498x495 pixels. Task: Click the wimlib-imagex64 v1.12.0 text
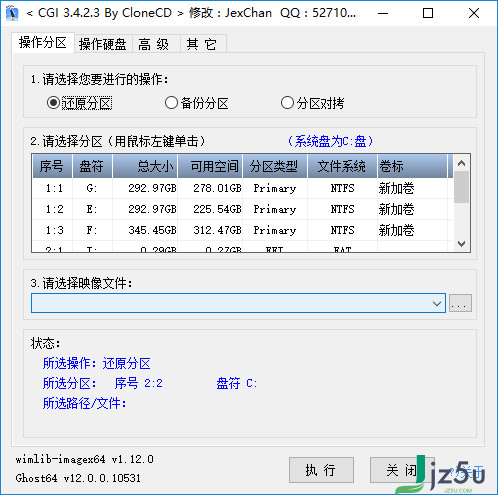pos(84,459)
